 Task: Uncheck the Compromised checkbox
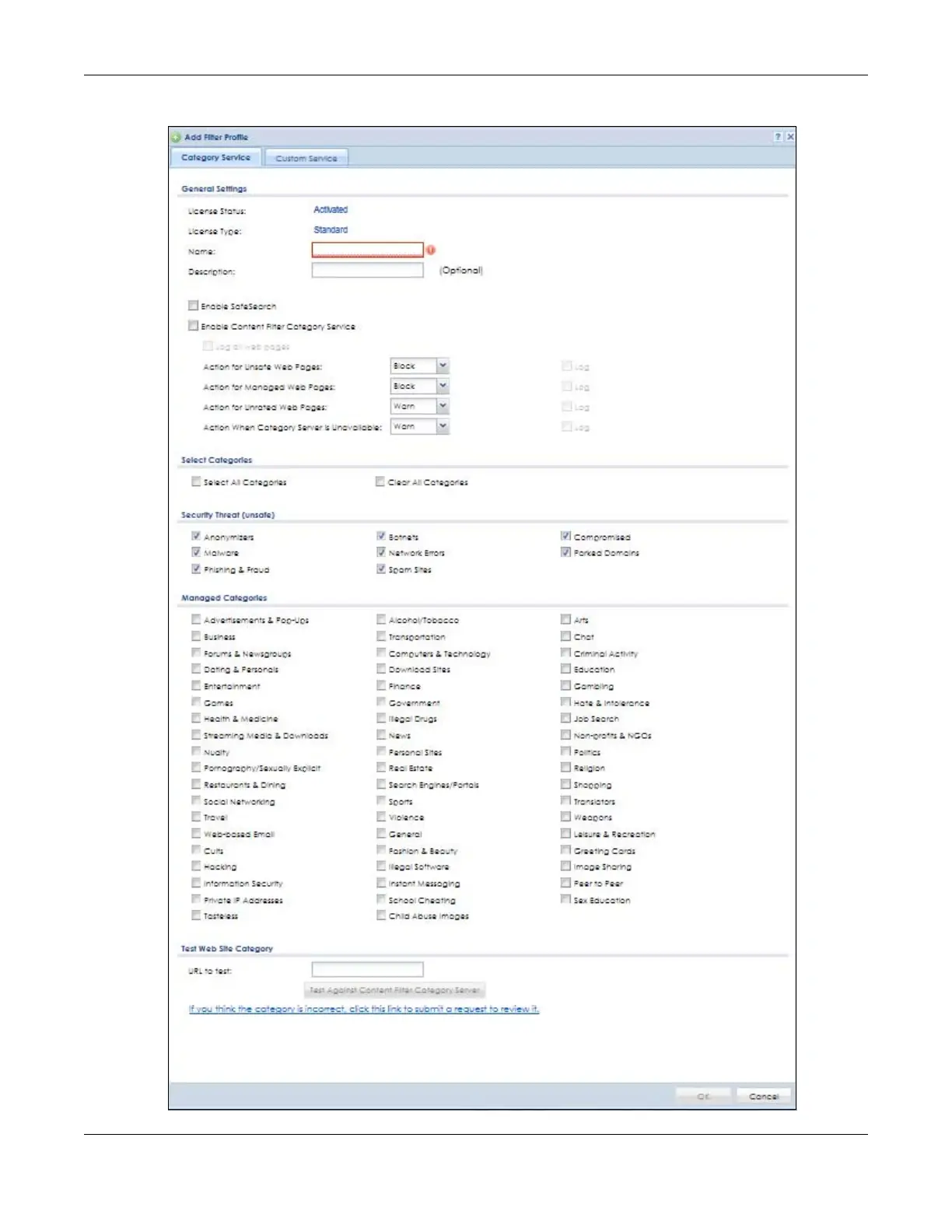(566, 536)
